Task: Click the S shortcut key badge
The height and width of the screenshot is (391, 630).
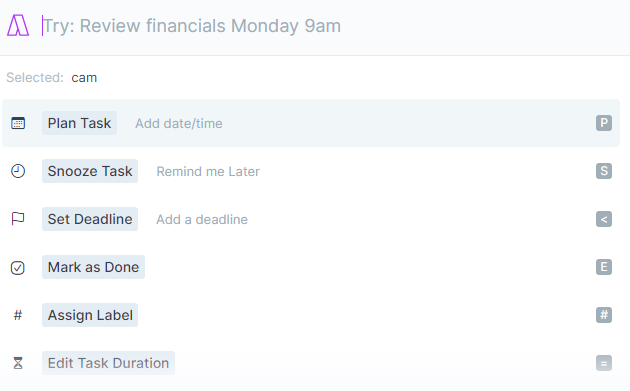Action: tap(604, 171)
